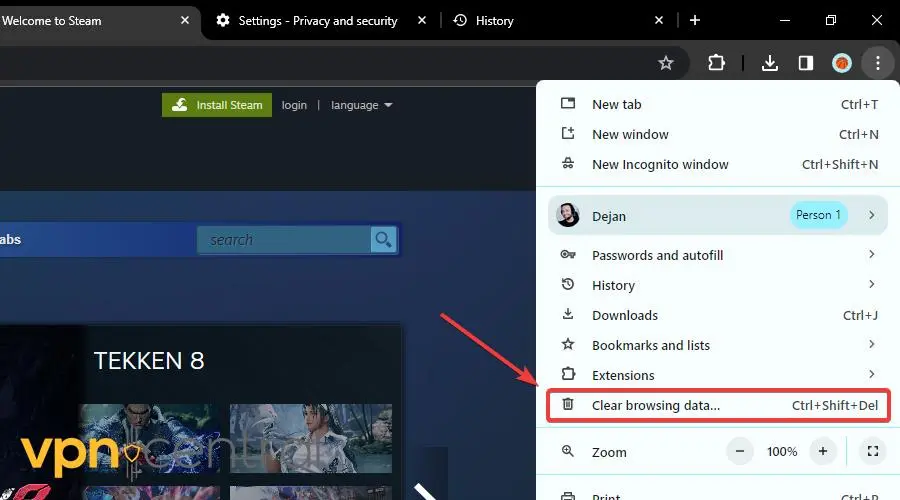Image resolution: width=900 pixels, height=500 pixels.
Task: Bookmark this page with the star icon
Action: (x=665, y=63)
